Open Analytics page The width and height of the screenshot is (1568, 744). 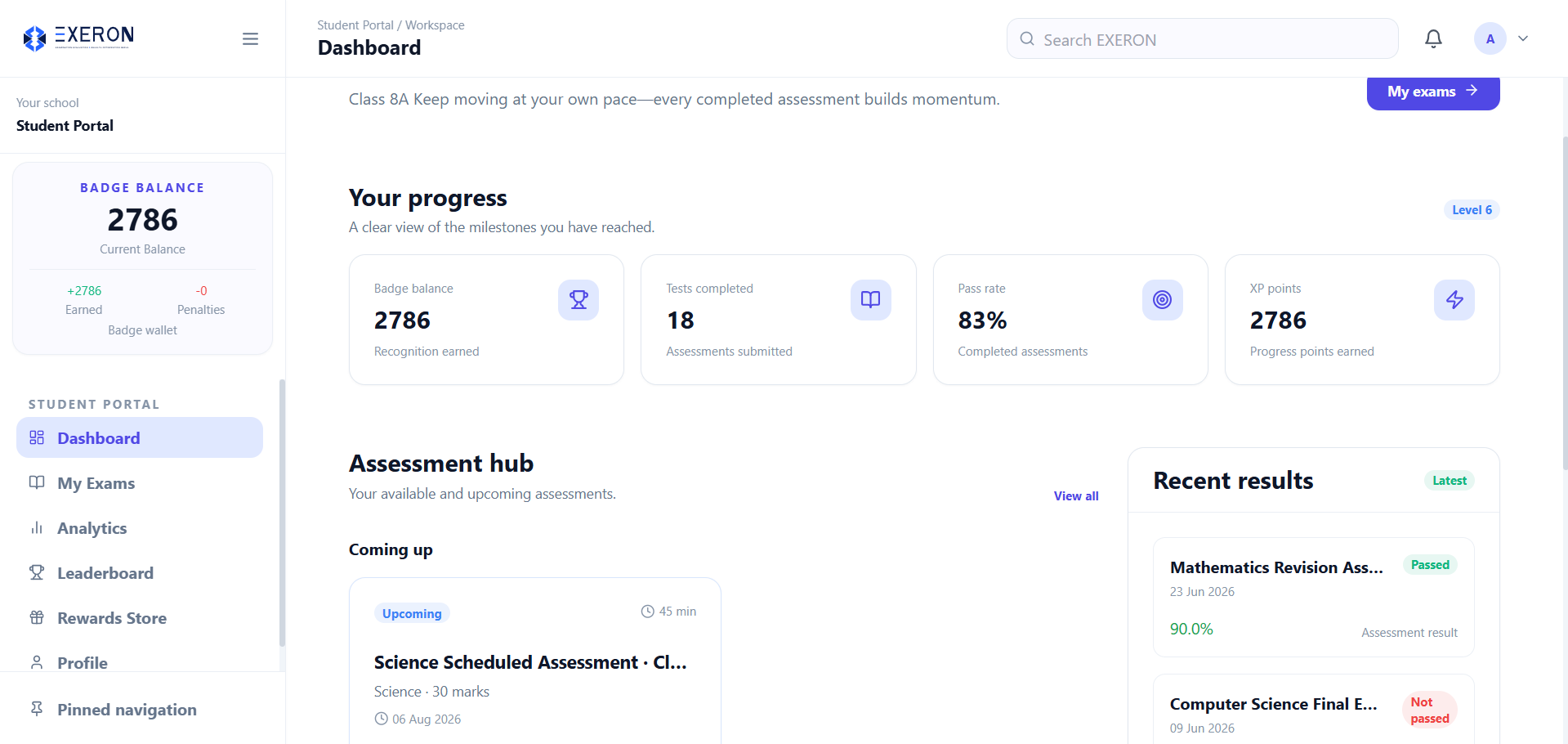140,528
